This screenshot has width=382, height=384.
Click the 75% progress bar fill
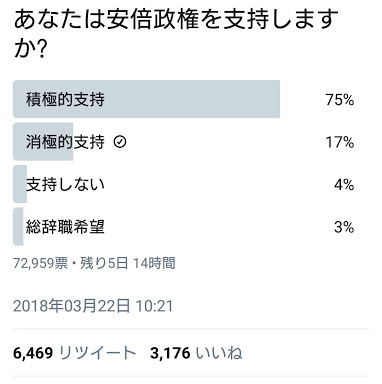146,99
